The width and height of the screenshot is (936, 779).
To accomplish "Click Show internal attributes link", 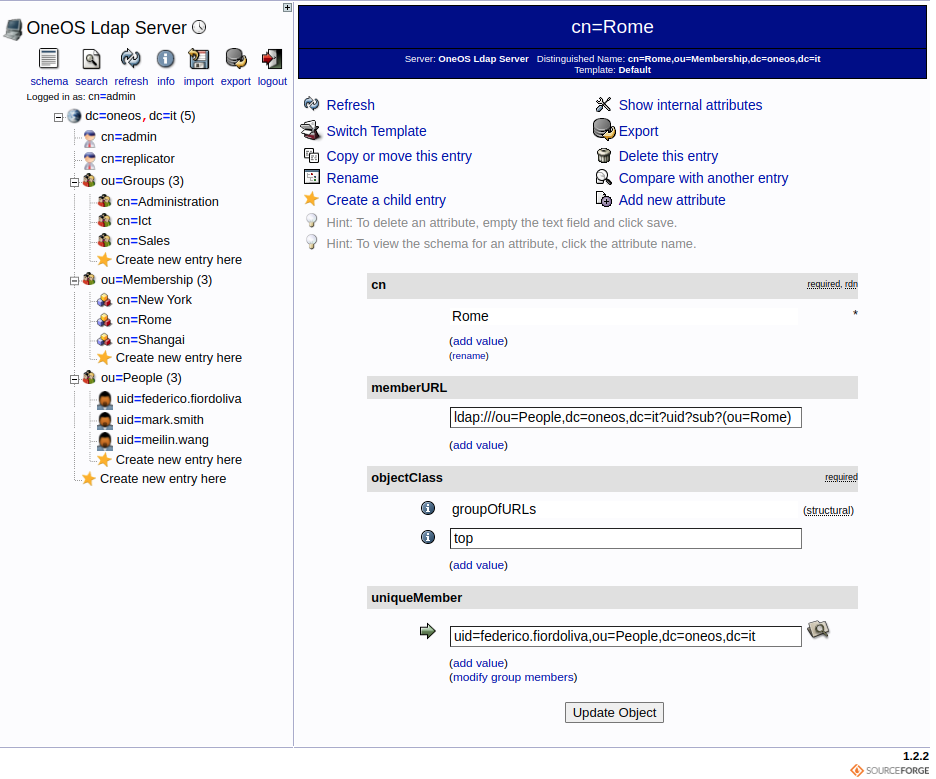I will [690, 105].
